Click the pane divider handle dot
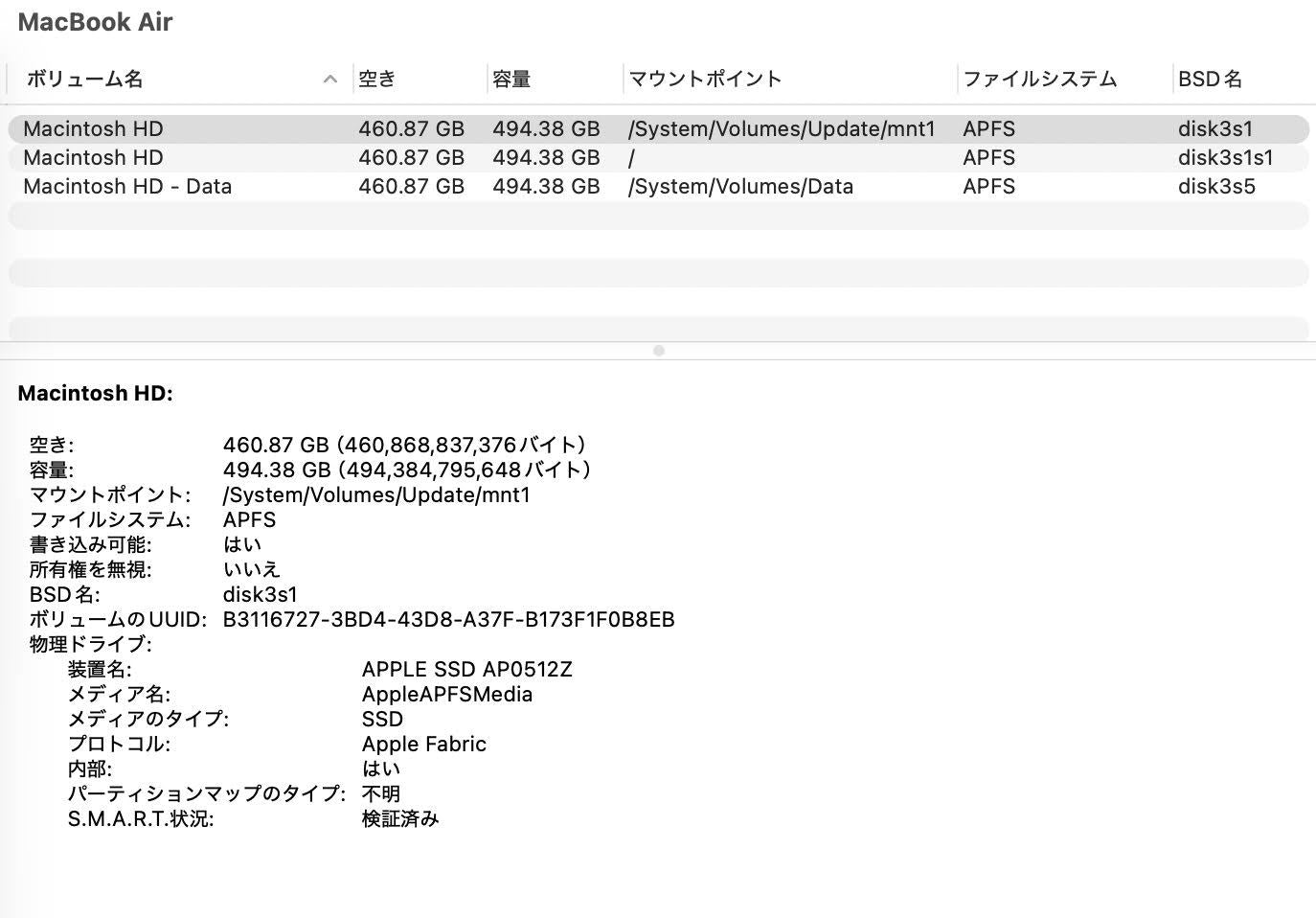Screen dimensions: 1316x918 point(658,351)
